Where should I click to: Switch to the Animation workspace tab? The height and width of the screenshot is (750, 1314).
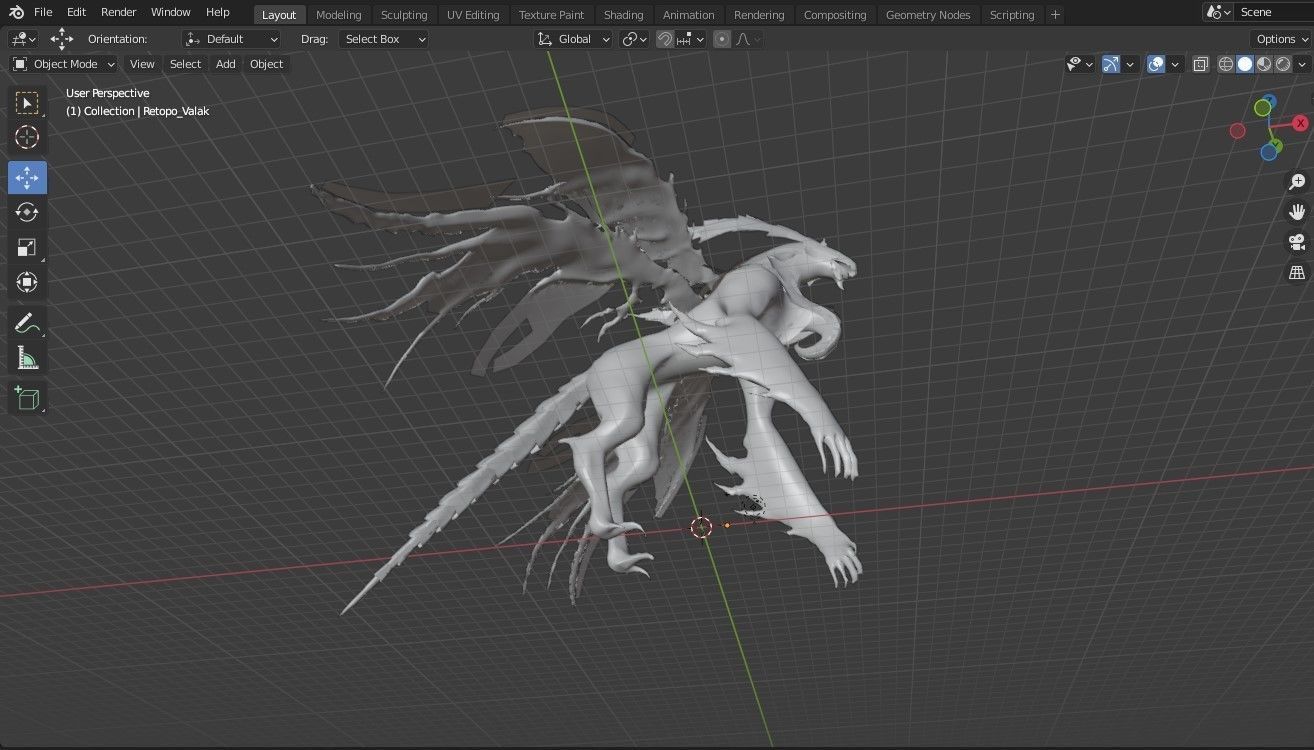click(x=689, y=15)
